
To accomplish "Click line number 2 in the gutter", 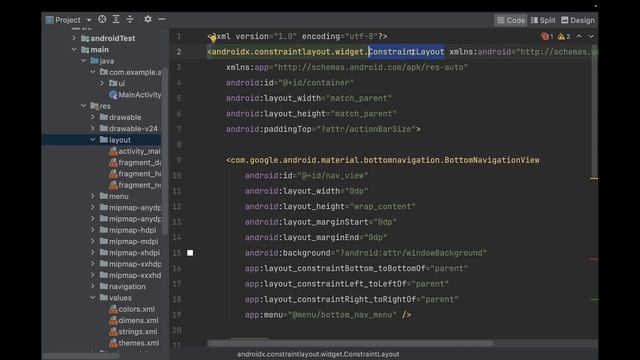I will [179, 52].
